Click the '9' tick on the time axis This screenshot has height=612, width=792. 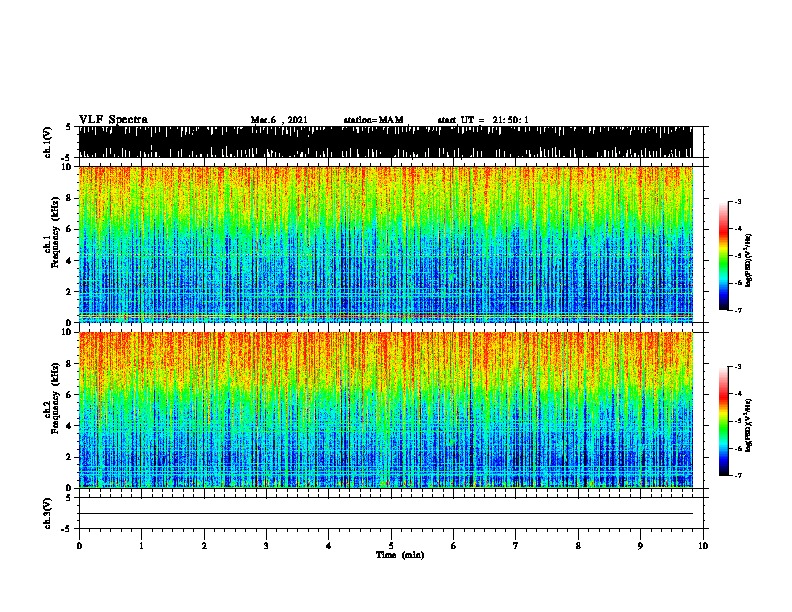pos(640,546)
